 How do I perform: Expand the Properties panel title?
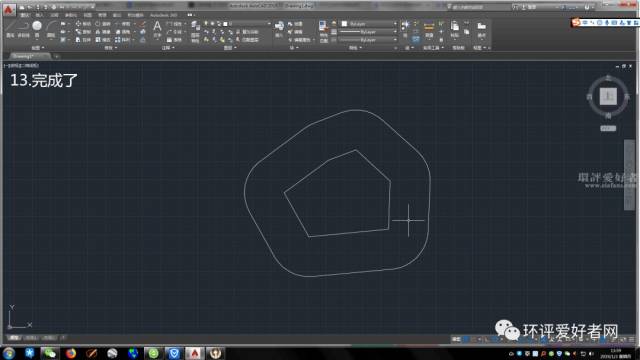pyautogui.click(x=355, y=48)
